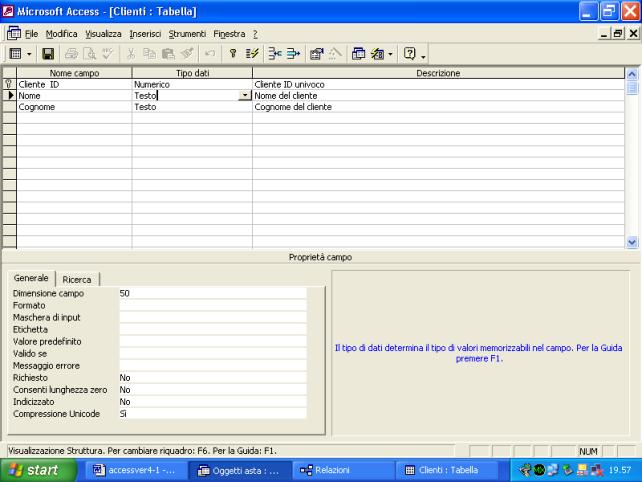This screenshot has height=482, width=642.
Task: Open the Finestra menu
Action: point(229,34)
